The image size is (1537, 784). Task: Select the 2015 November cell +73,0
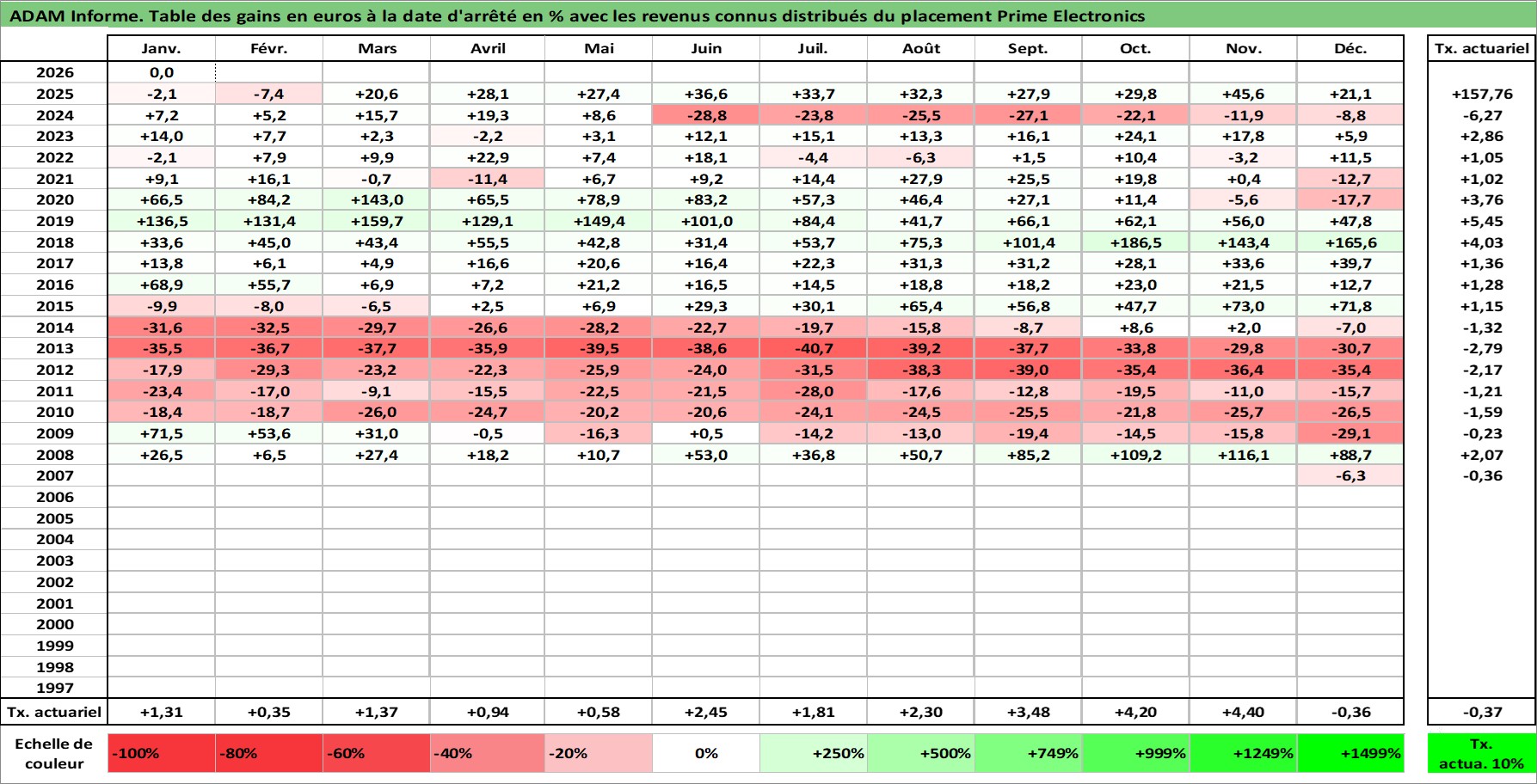coord(1243,306)
